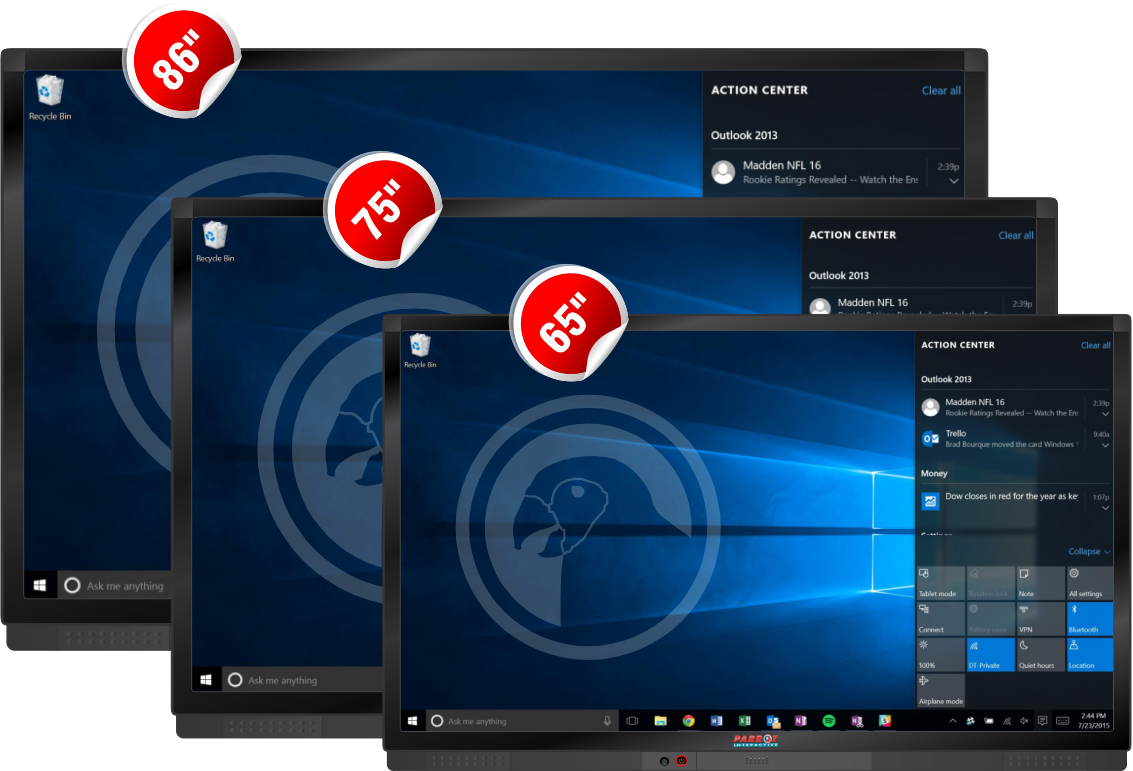
Task: Open Excel from the front screen taskbar
Action: tap(744, 720)
